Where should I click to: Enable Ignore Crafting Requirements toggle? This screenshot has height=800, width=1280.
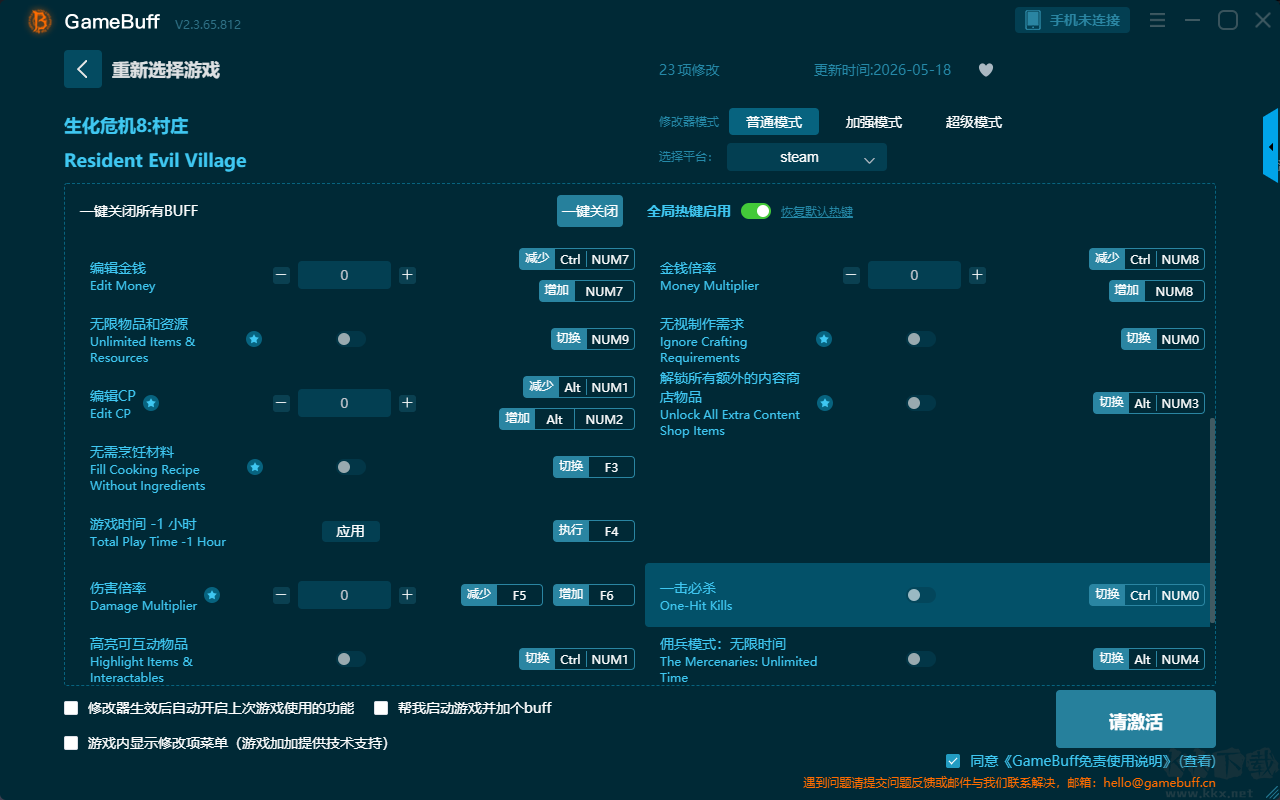point(921,339)
